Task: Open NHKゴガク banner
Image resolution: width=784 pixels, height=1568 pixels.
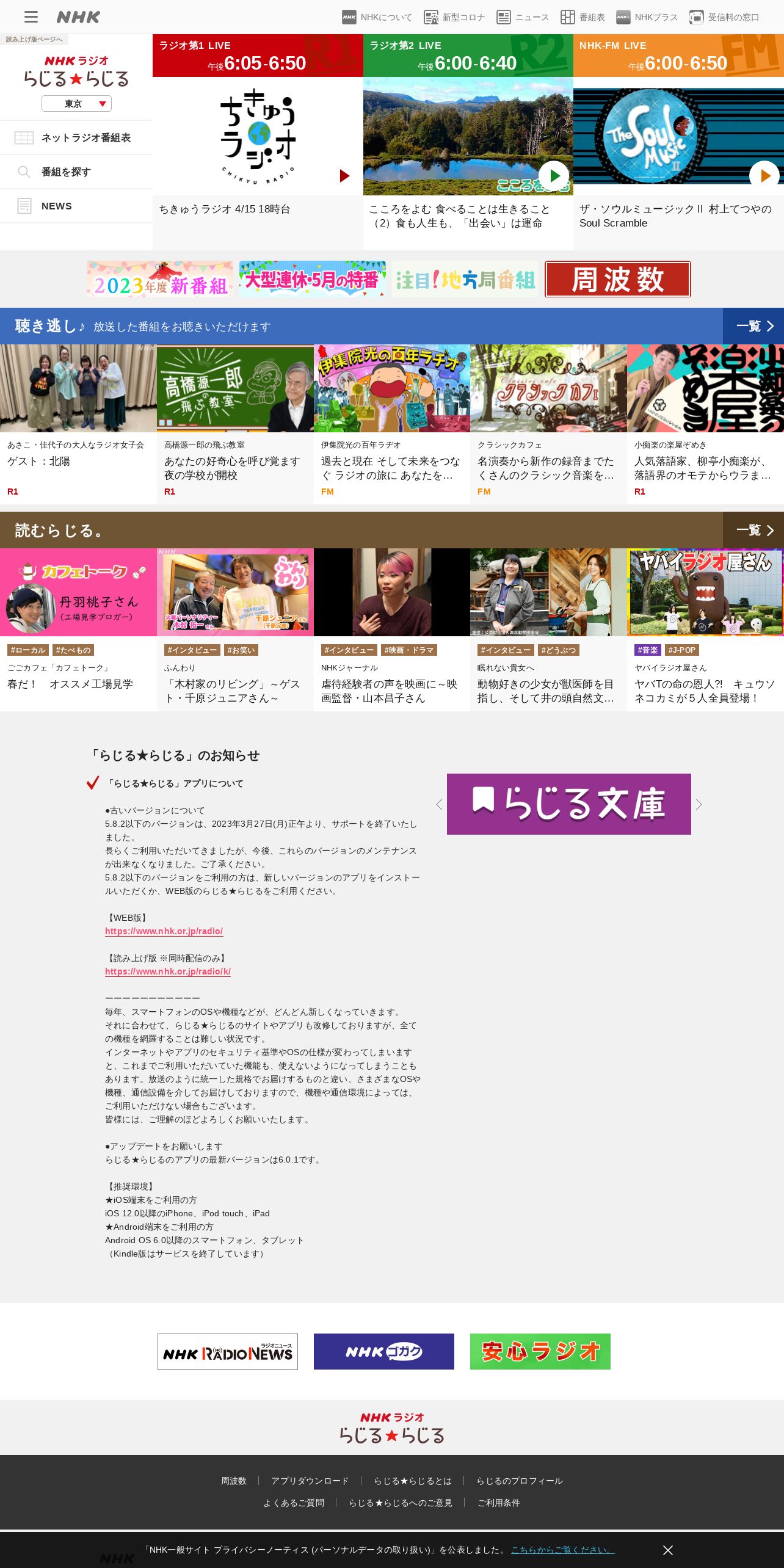Action: pyautogui.click(x=384, y=1351)
